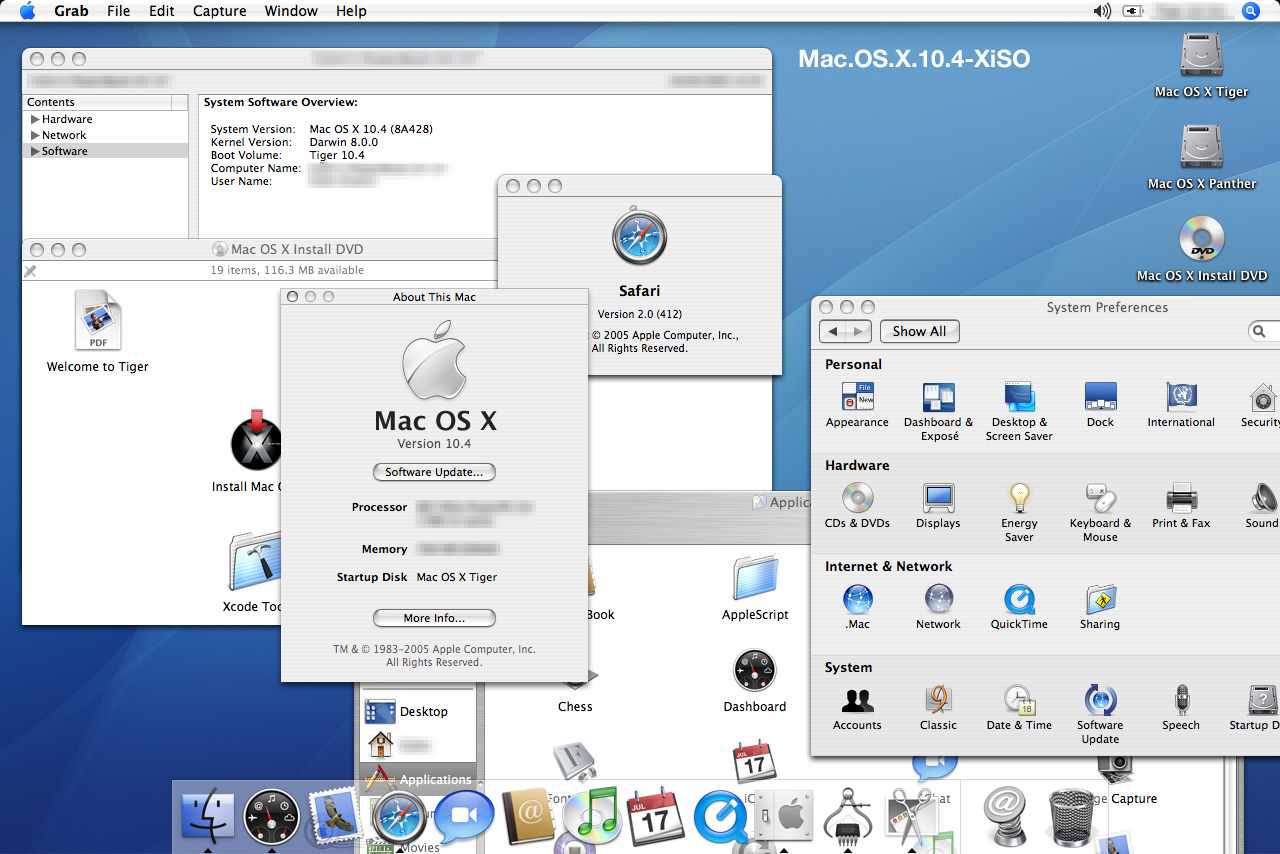
Task: Click the volume icon in menu bar
Action: [1102, 11]
